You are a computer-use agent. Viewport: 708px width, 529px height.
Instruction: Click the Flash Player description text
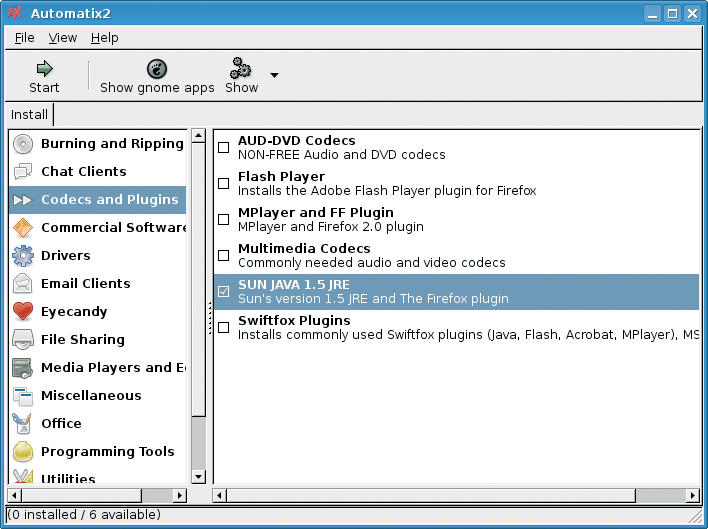tap(387, 191)
